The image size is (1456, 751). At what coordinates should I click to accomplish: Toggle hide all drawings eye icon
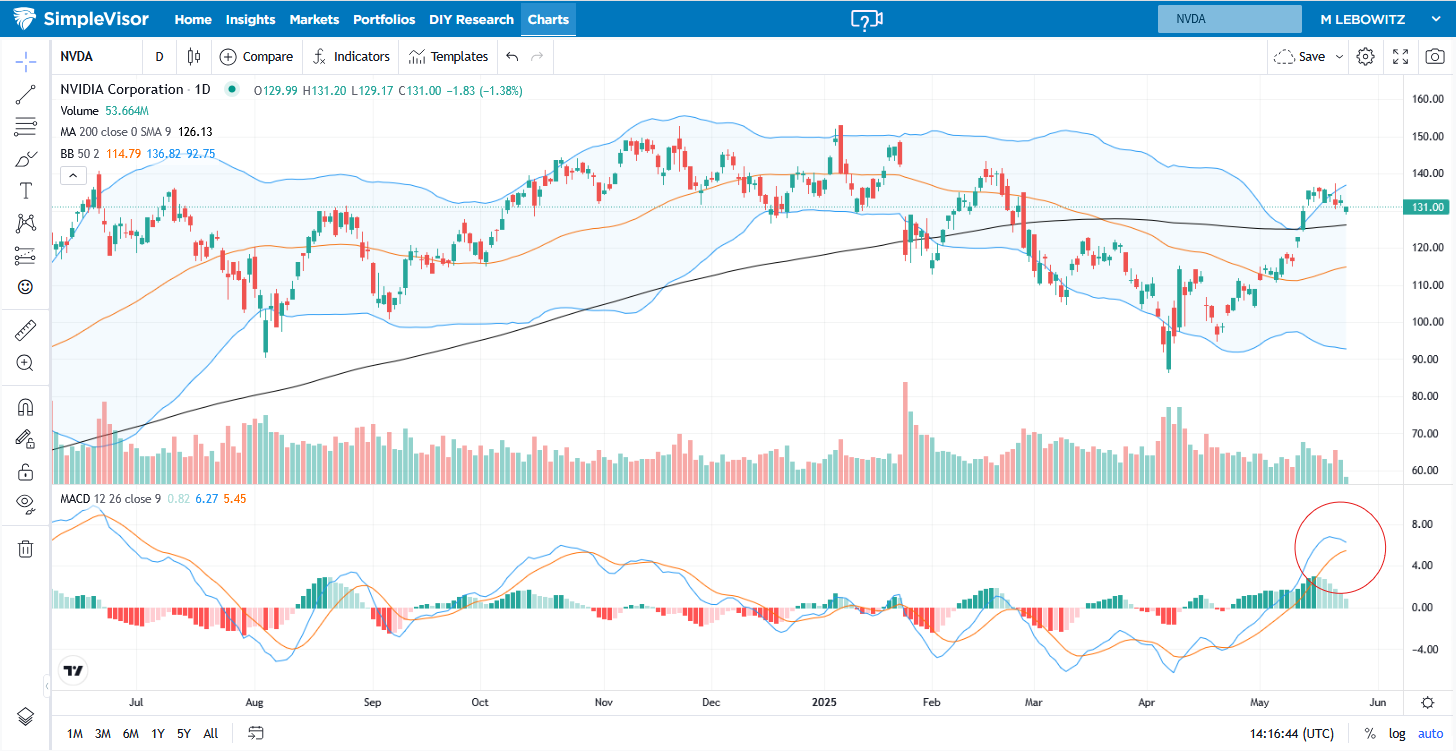click(25, 503)
